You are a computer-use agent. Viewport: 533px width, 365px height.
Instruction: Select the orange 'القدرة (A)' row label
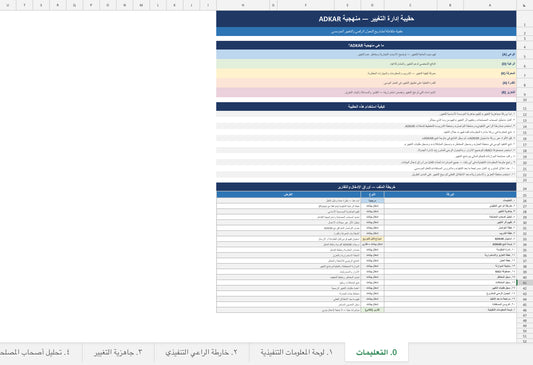click(x=508, y=83)
